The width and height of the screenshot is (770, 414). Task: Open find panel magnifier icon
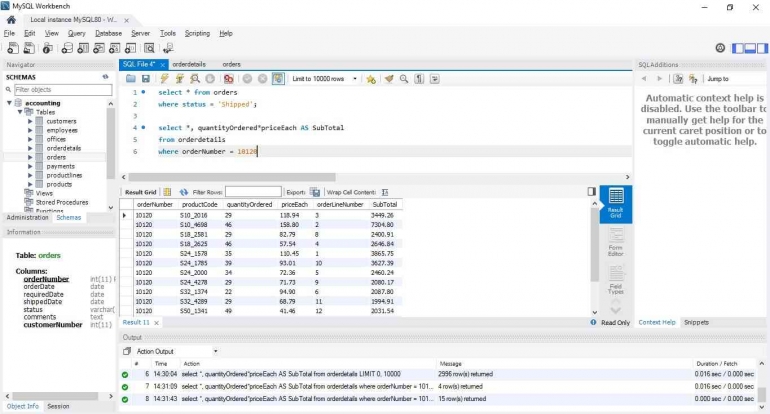404,79
